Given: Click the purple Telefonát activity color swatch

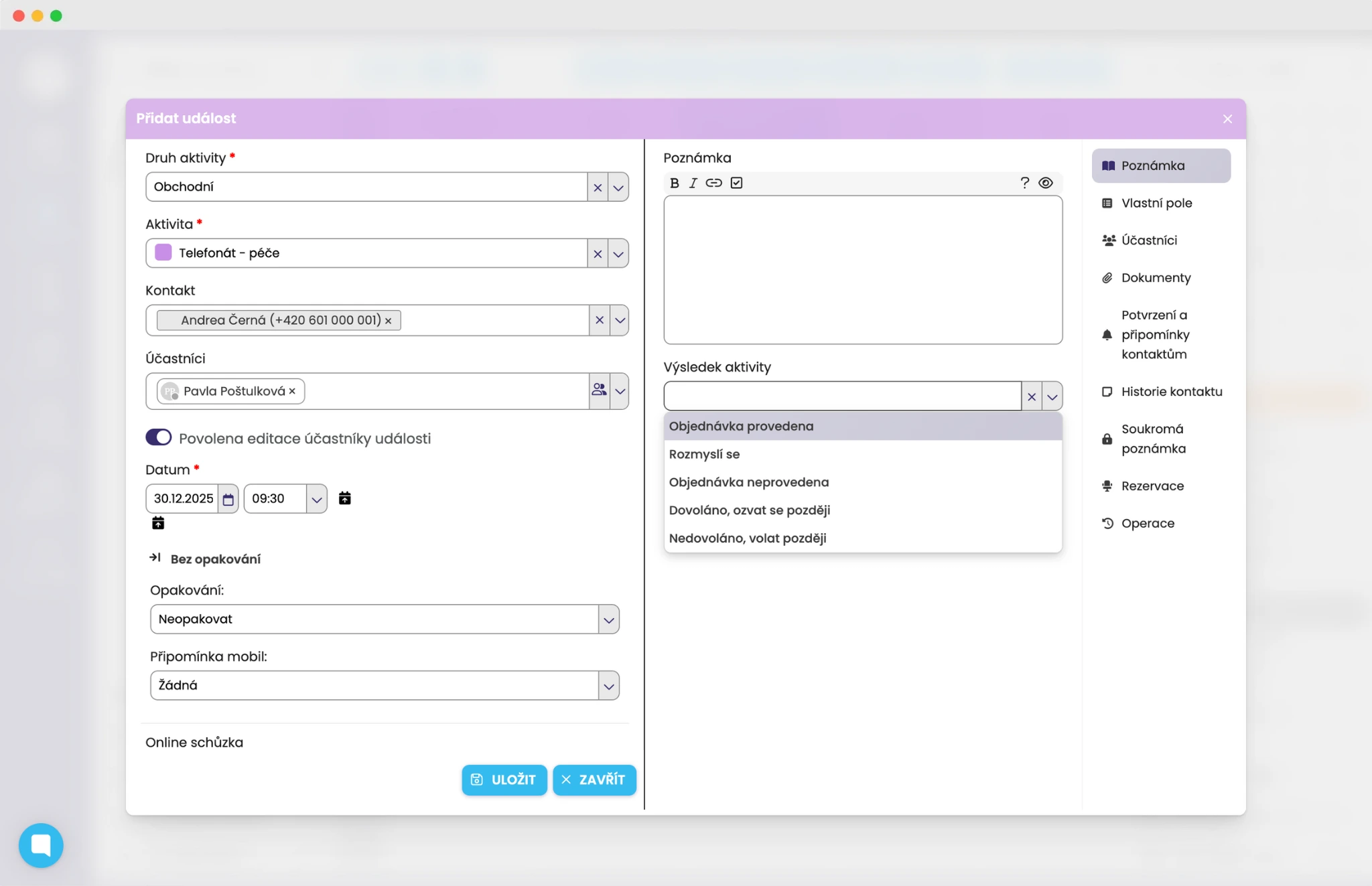Looking at the screenshot, I should click(163, 252).
